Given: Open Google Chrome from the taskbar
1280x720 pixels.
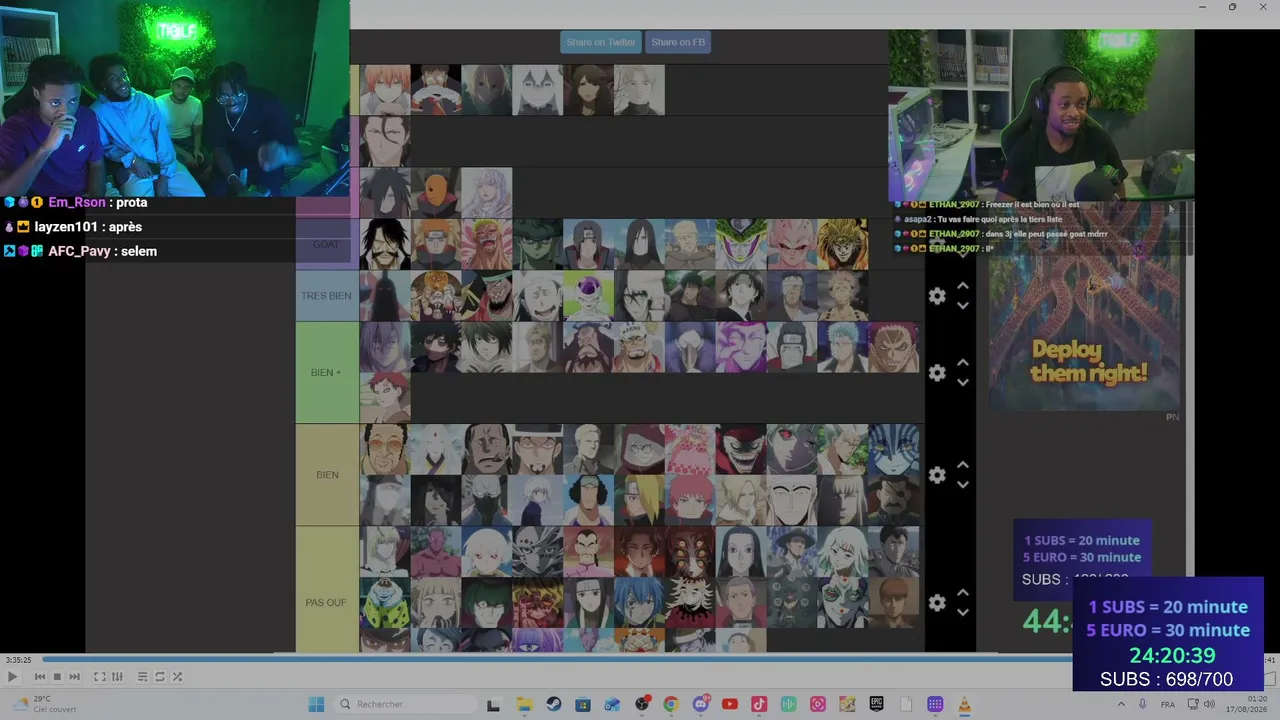Looking at the screenshot, I should pos(671,704).
